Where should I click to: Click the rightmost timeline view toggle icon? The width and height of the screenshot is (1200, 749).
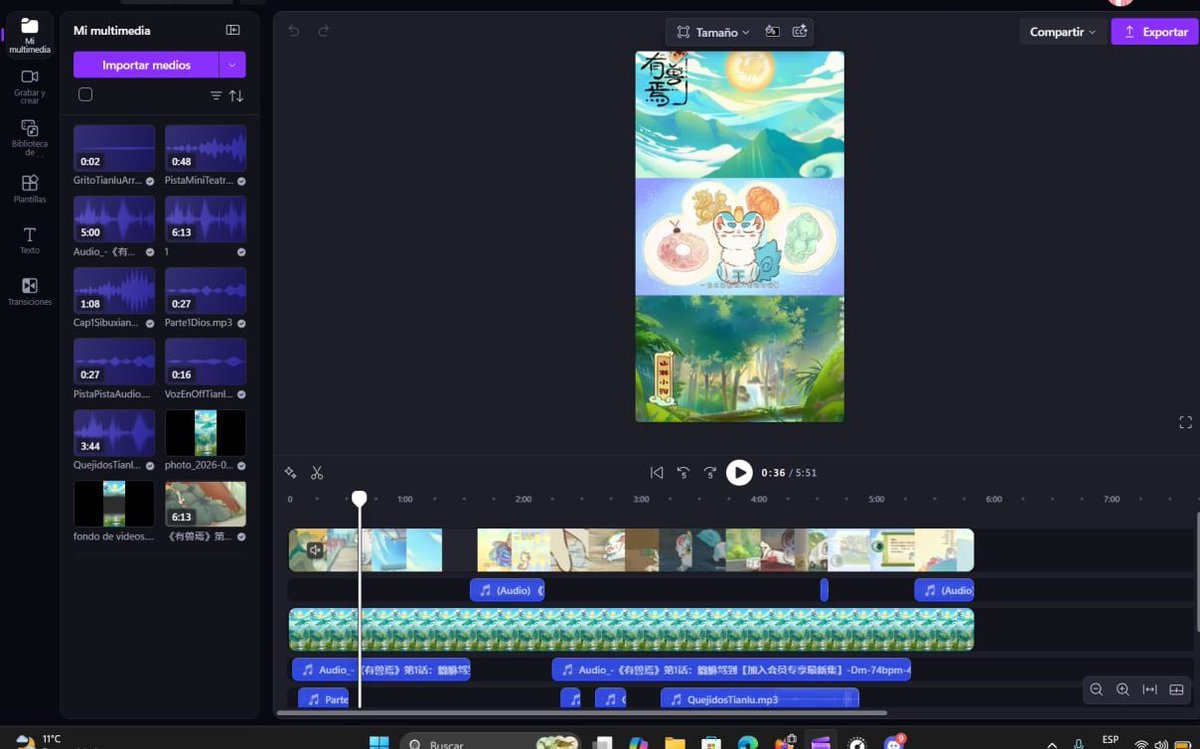click(x=1176, y=689)
